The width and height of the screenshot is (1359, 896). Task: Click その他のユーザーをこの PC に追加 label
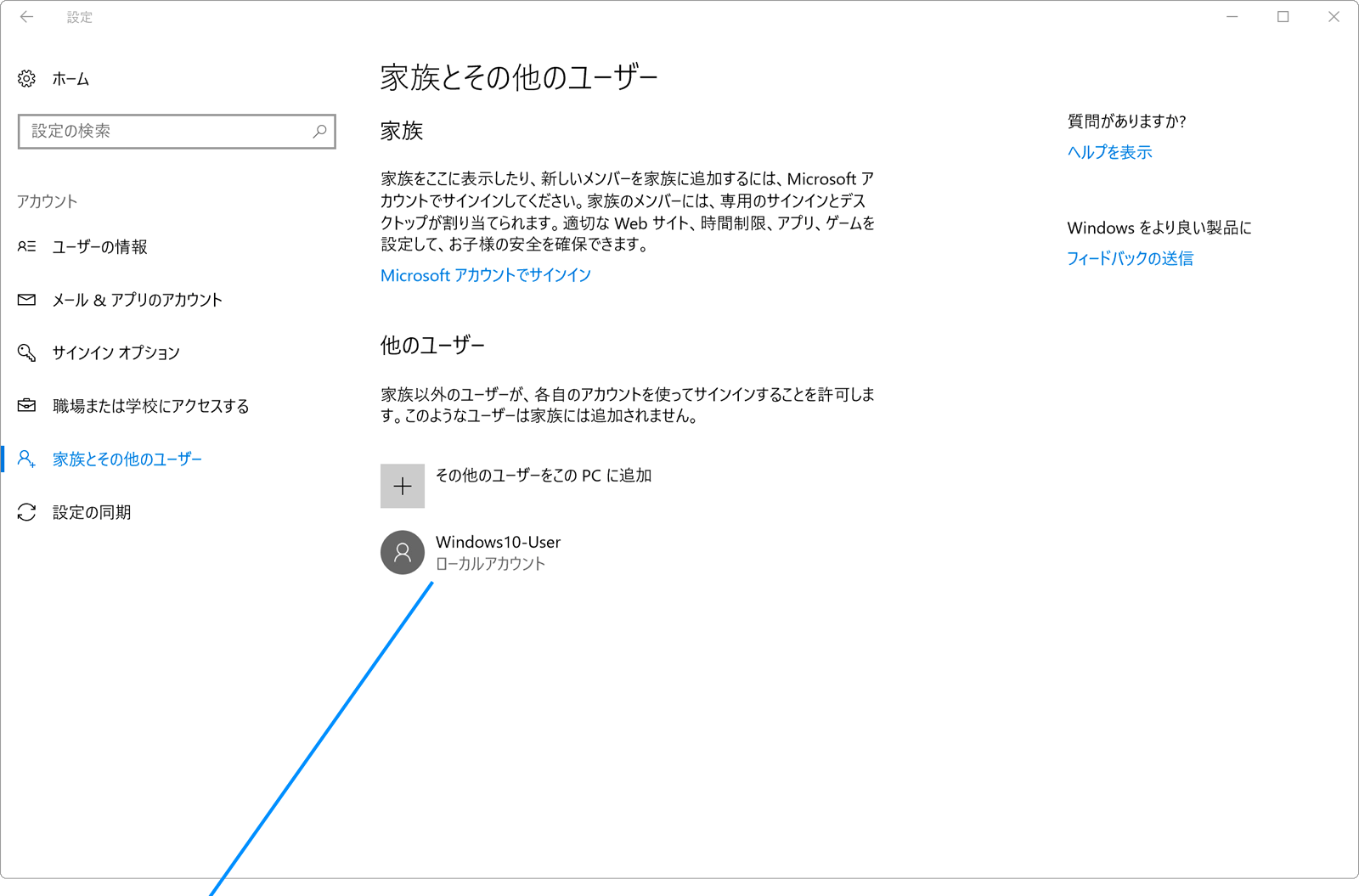tap(544, 476)
